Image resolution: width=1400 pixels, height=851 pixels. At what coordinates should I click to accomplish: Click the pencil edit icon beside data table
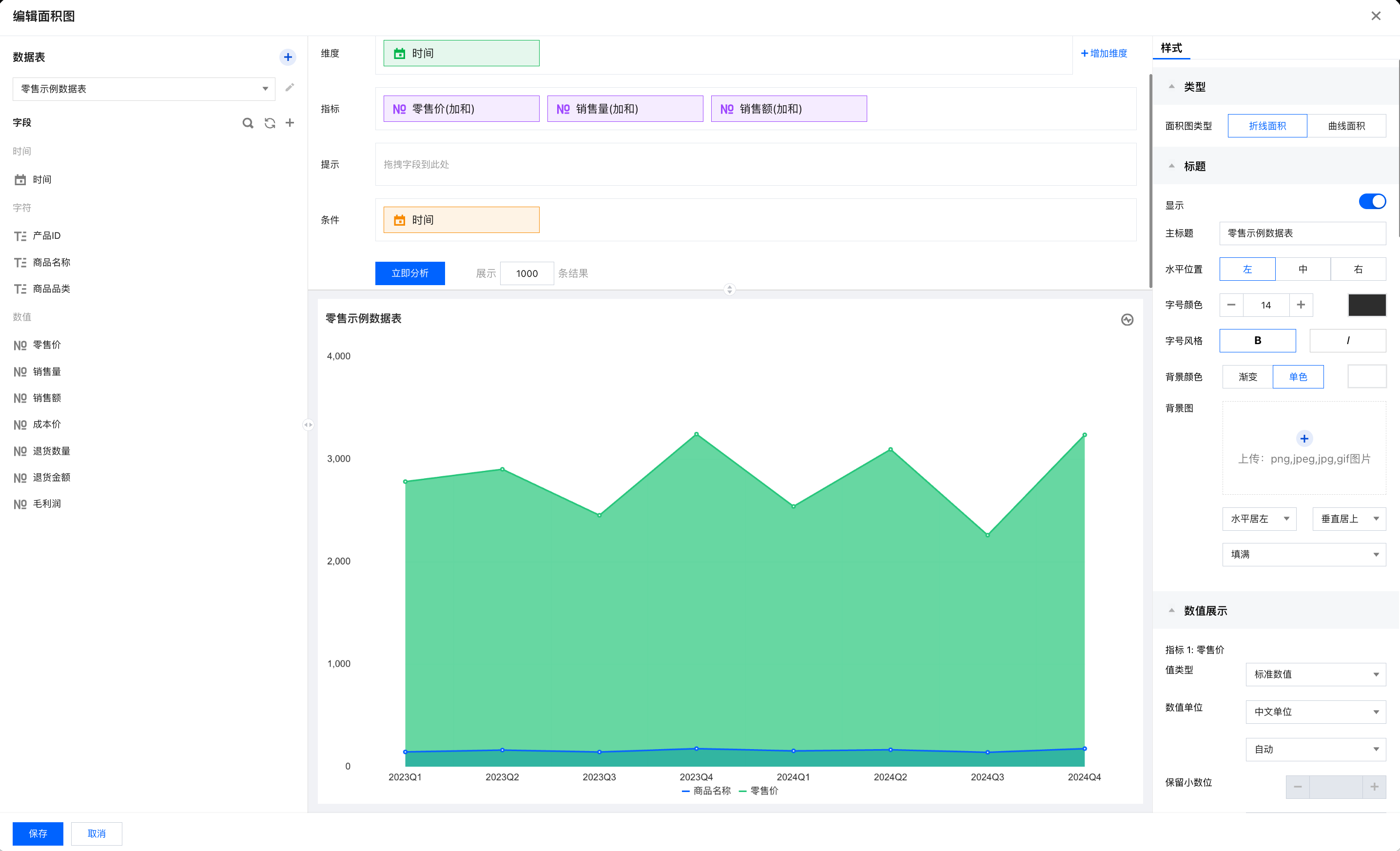point(290,87)
